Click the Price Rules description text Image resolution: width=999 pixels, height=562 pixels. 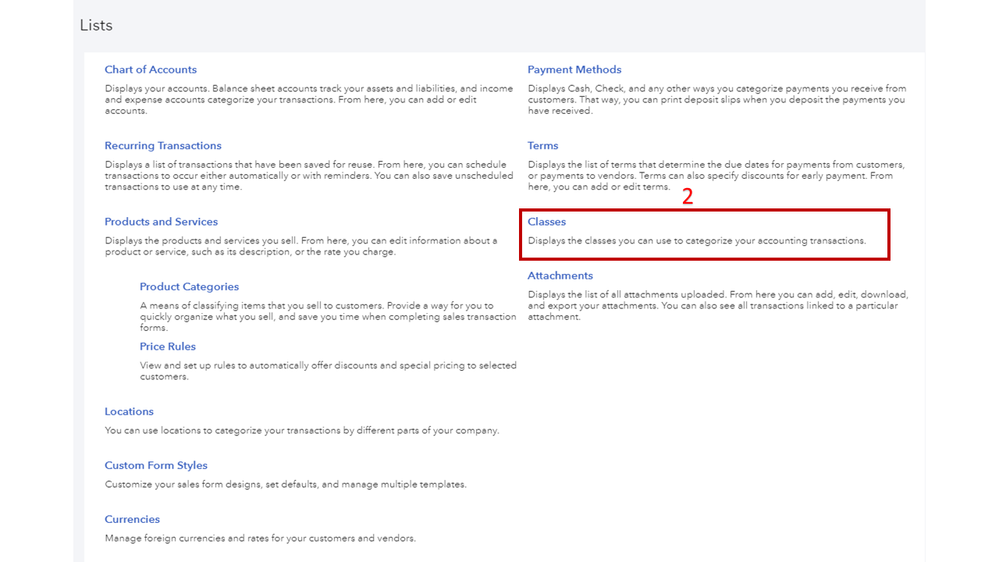(328, 371)
